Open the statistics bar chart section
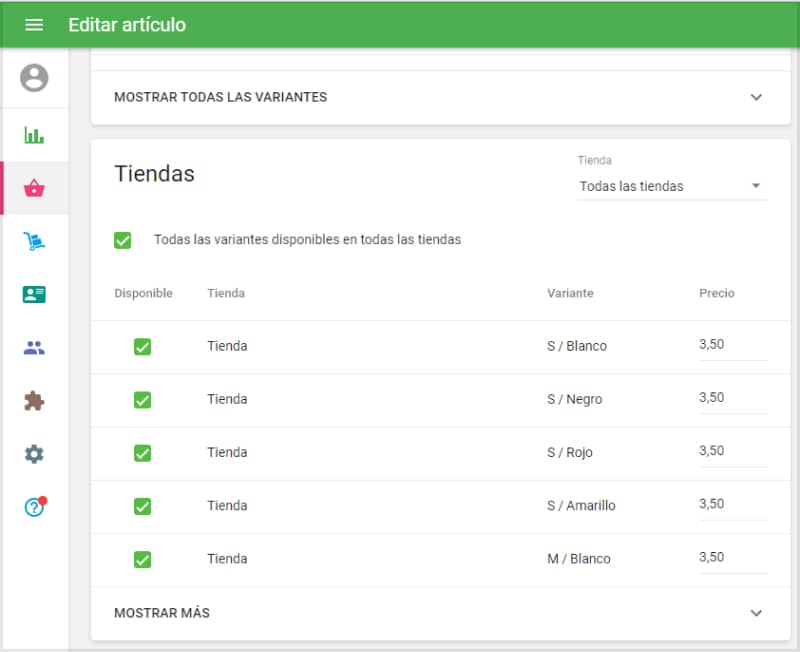Image resolution: width=800 pixels, height=652 pixels. click(35, 133)
